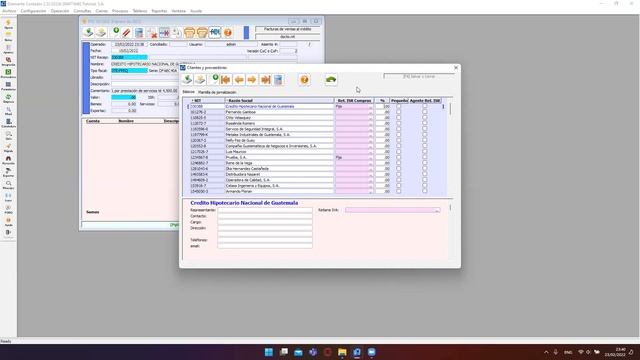
Task: Open Ret. ISR Compras dropdown for Armando Morian row
Action: [371, 191]
